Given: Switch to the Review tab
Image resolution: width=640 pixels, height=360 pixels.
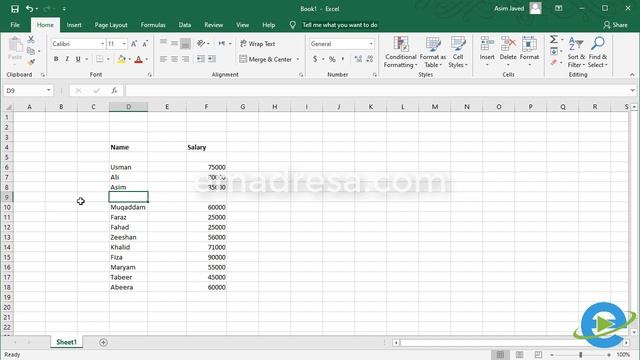Looking at the screenshot, I should pyautogui.click(x=213, y=25).
